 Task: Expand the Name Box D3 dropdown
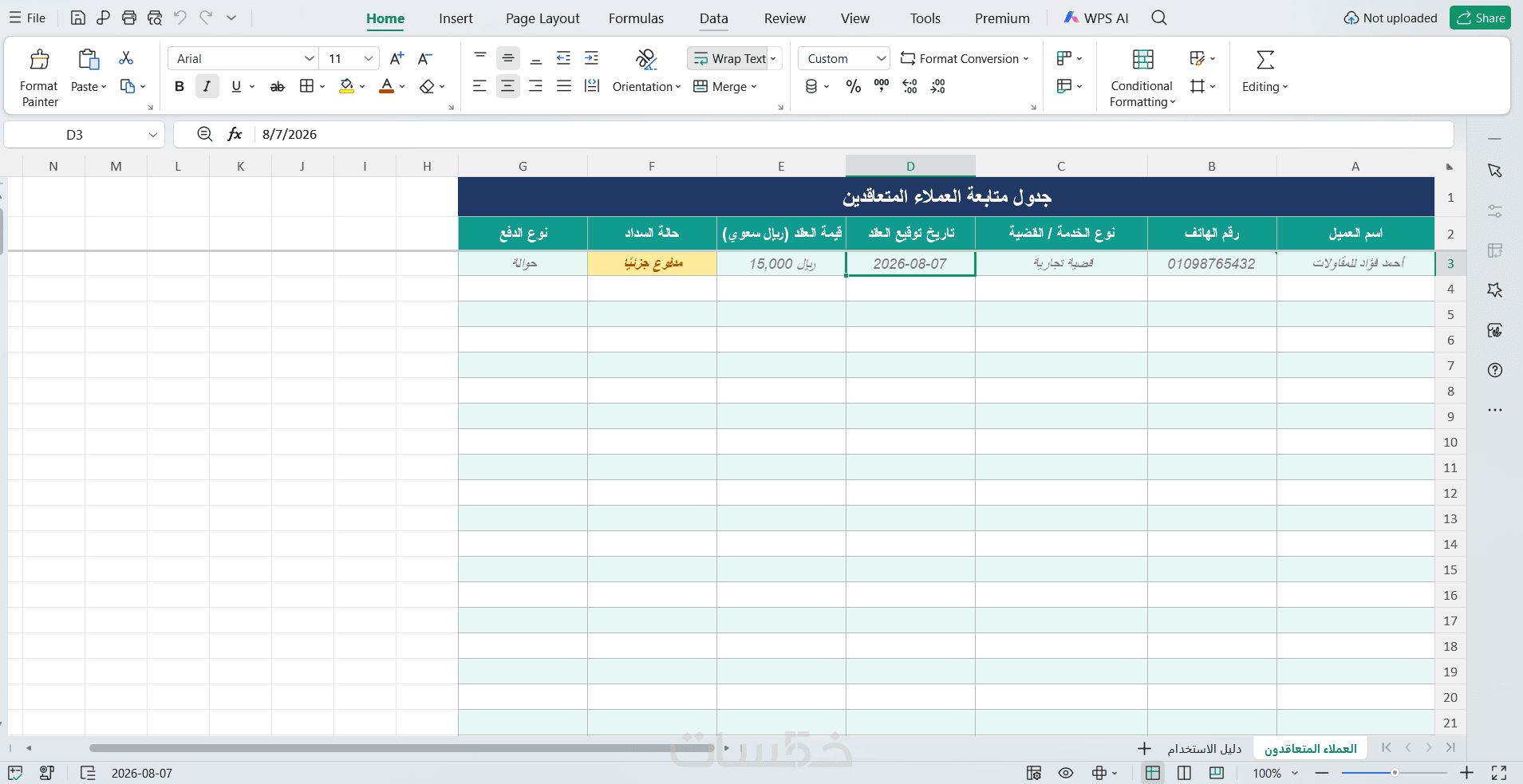153,135
